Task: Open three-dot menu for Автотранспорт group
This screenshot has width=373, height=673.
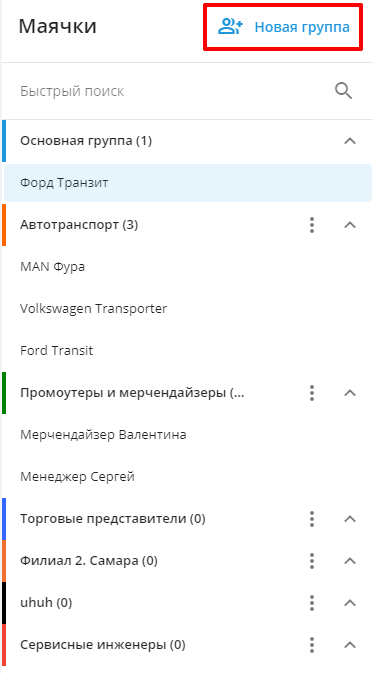Action: coord(312,225)
